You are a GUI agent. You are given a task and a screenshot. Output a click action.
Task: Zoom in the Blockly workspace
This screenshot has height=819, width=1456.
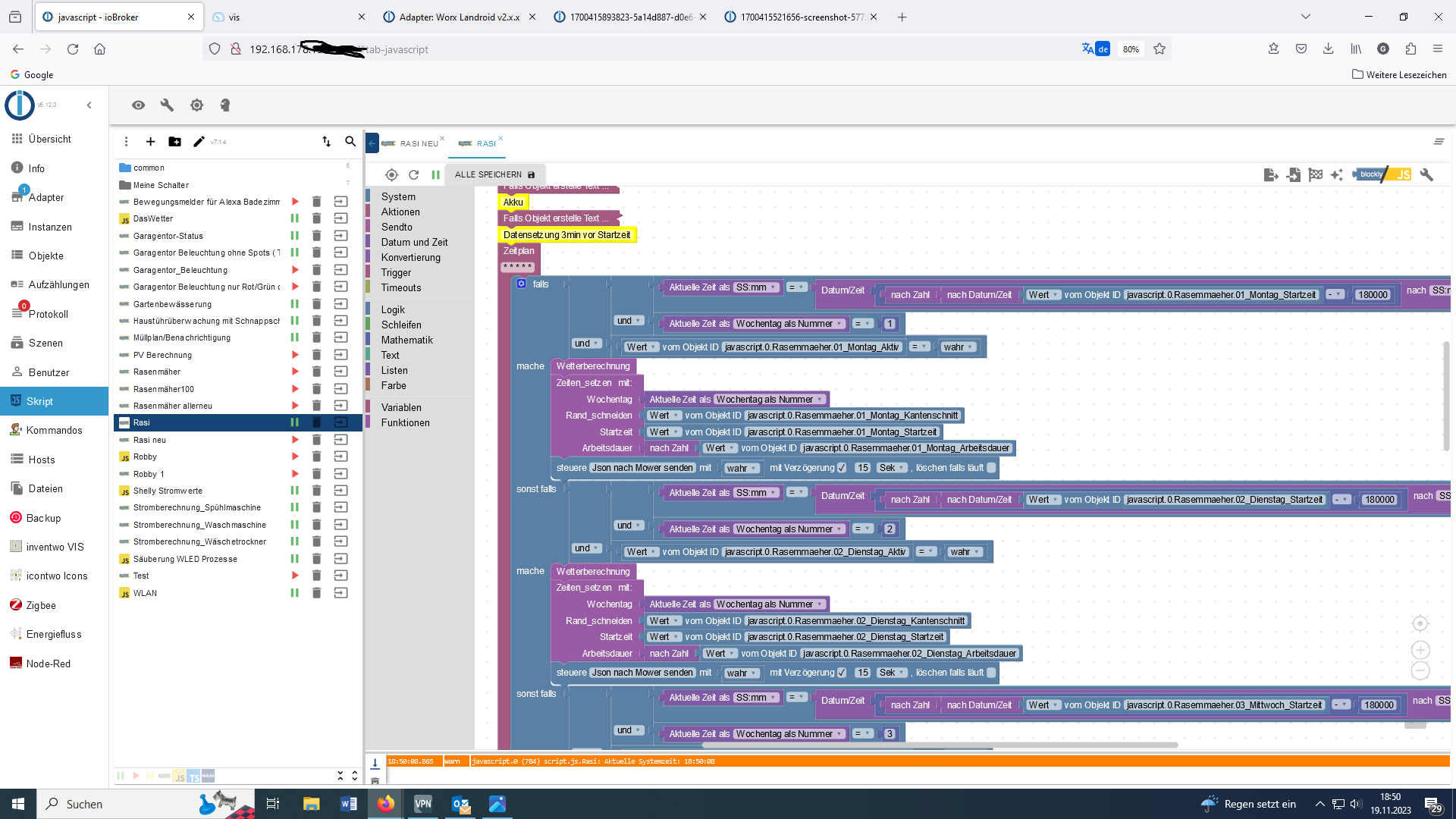[1420, 650]
